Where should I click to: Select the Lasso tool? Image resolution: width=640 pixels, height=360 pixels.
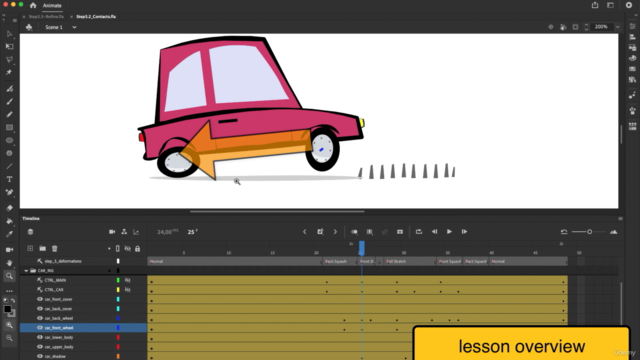pyautogui.click(x=9, y=60)
